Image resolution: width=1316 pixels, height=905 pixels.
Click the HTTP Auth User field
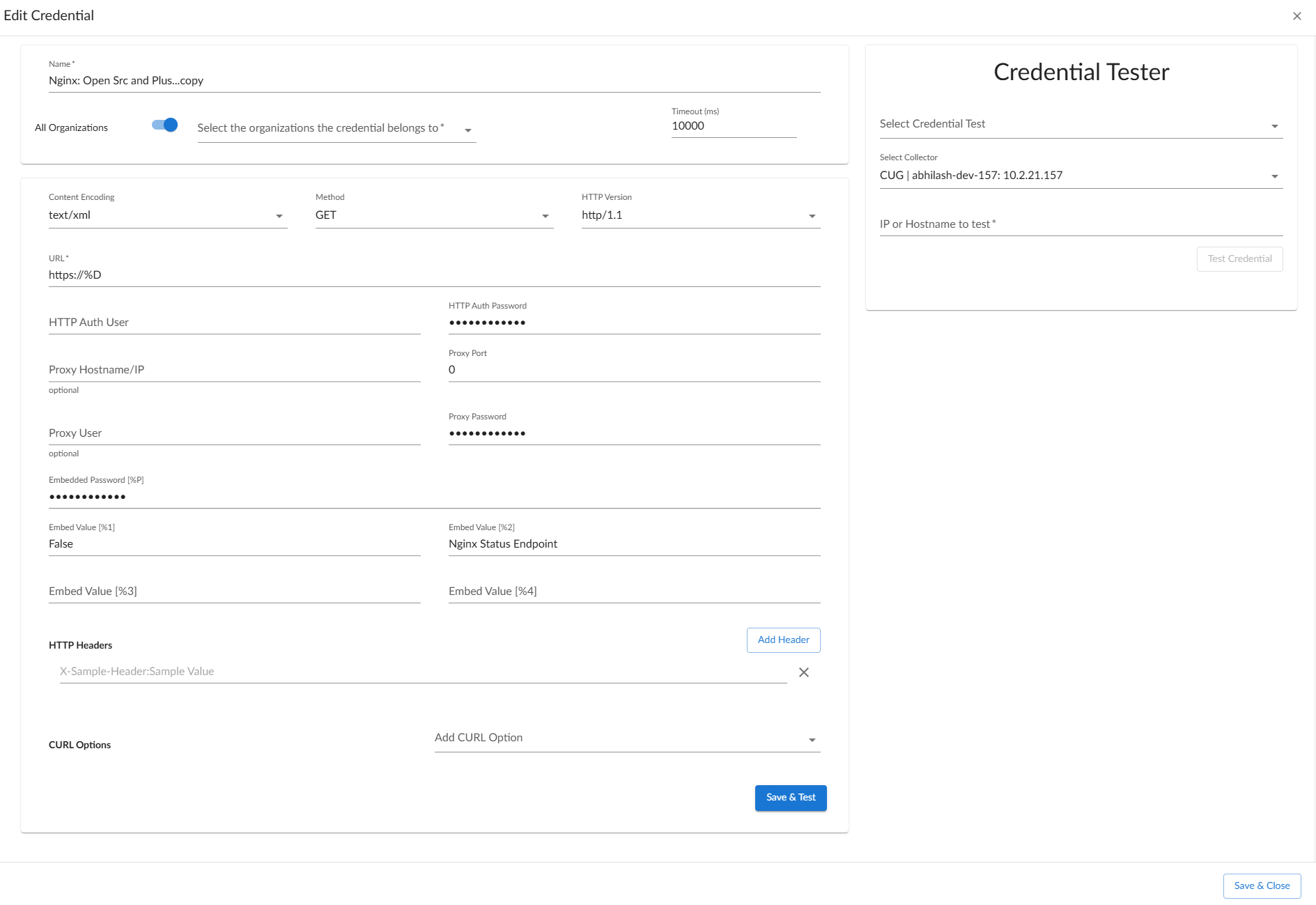pos(234,323)
